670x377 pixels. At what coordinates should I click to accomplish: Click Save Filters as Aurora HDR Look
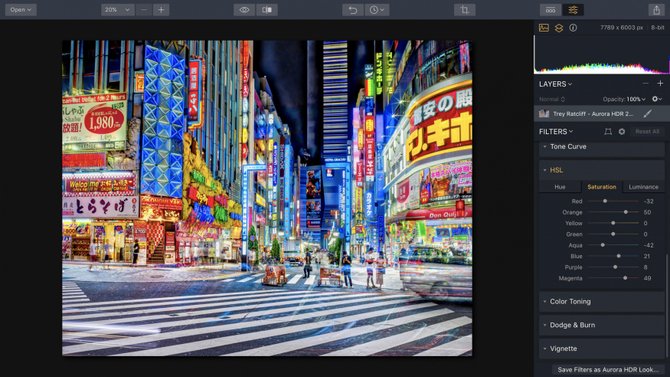tap(608, 369)
